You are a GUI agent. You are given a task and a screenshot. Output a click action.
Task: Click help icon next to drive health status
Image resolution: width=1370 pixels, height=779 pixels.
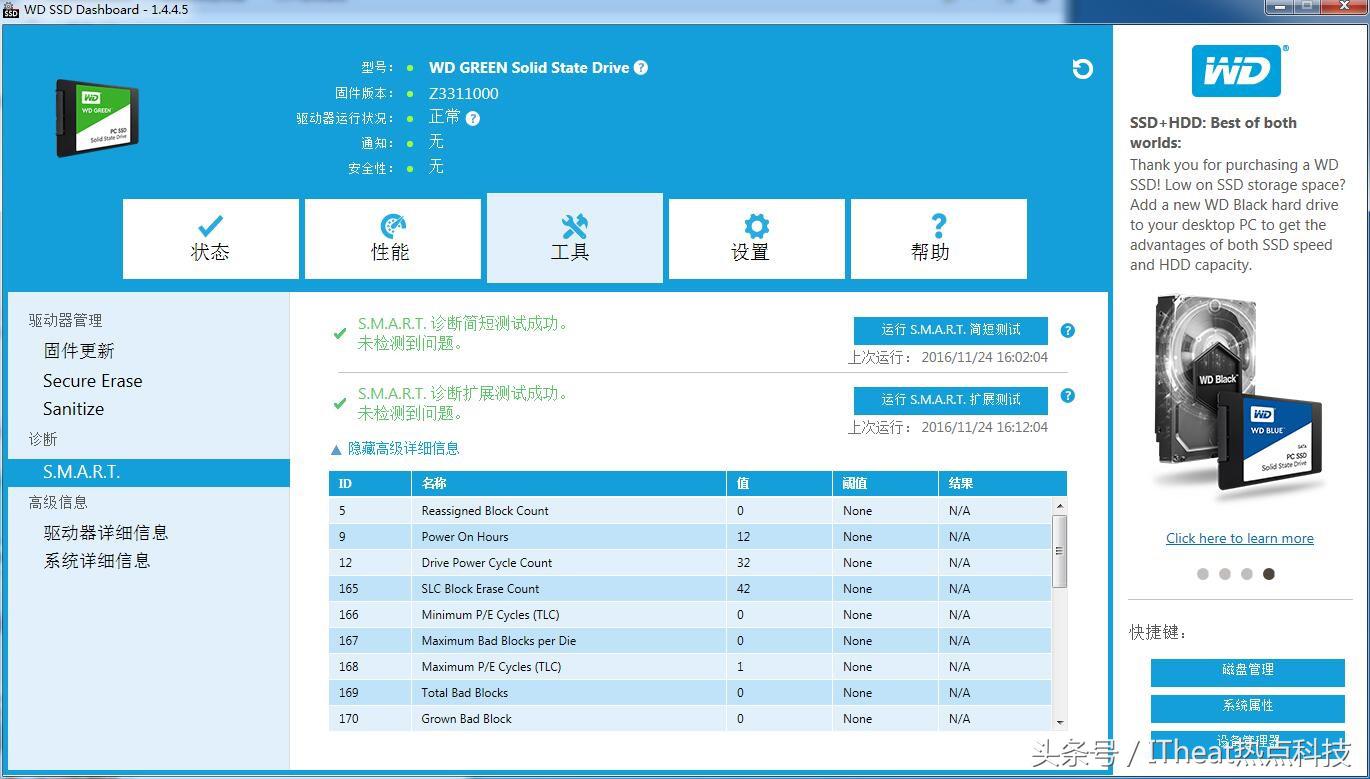click(x=471, y=117)
